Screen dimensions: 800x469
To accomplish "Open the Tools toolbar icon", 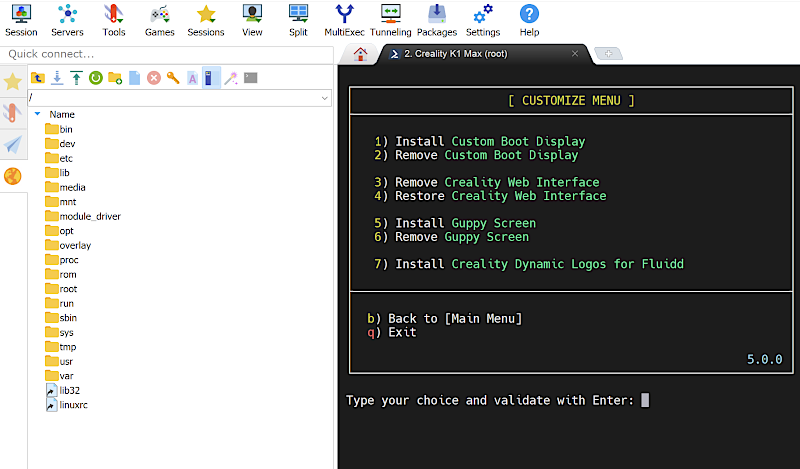I will [114, 20].
